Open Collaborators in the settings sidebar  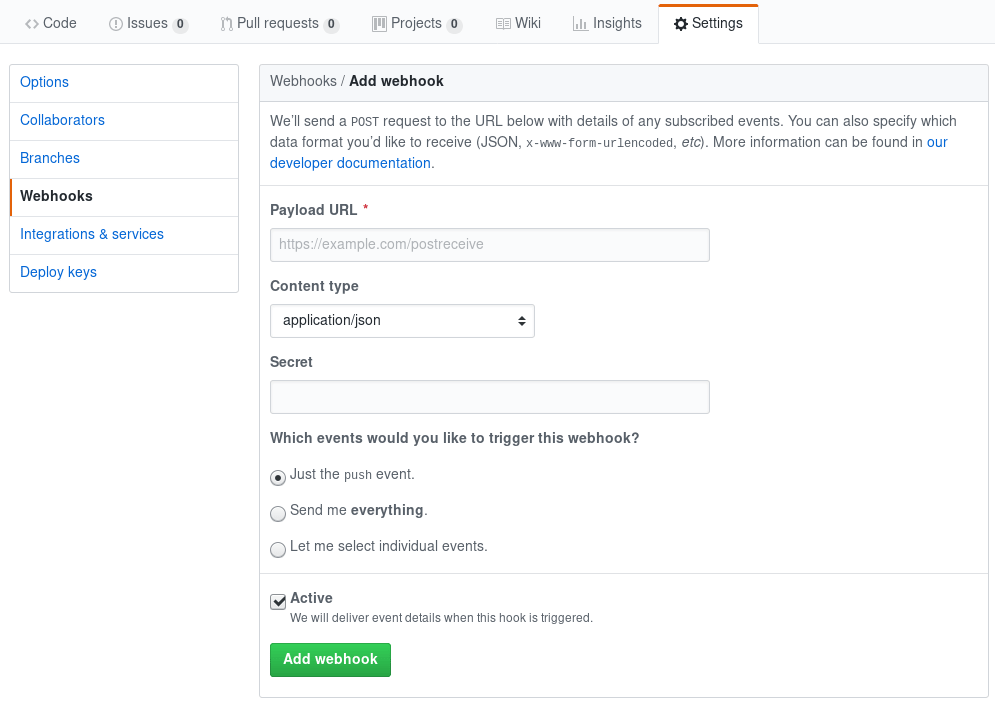pyautogui.click(x=62, y=120)
